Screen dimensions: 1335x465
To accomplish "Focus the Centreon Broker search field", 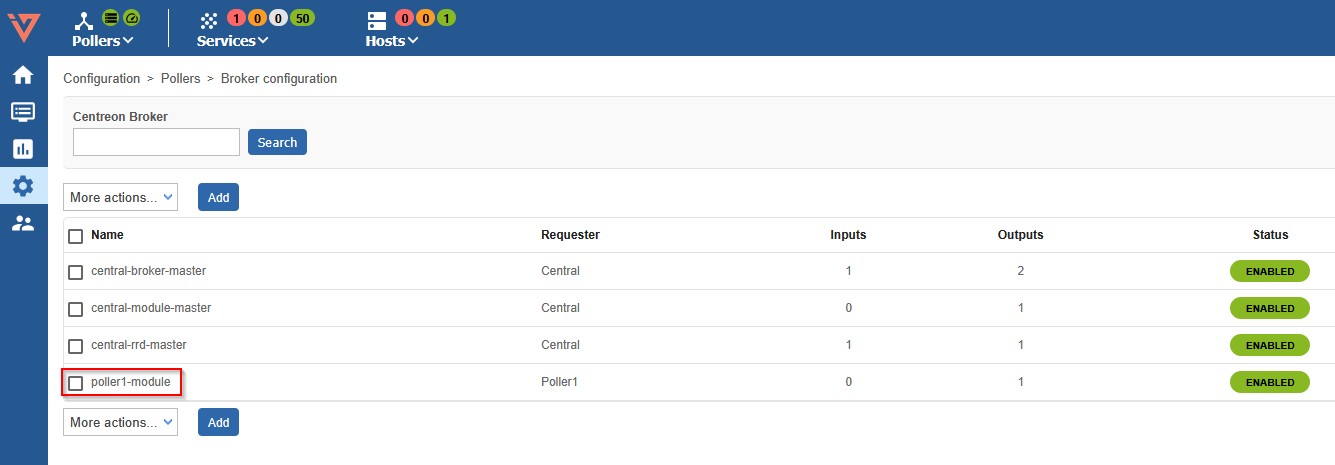I will (156, 142).
